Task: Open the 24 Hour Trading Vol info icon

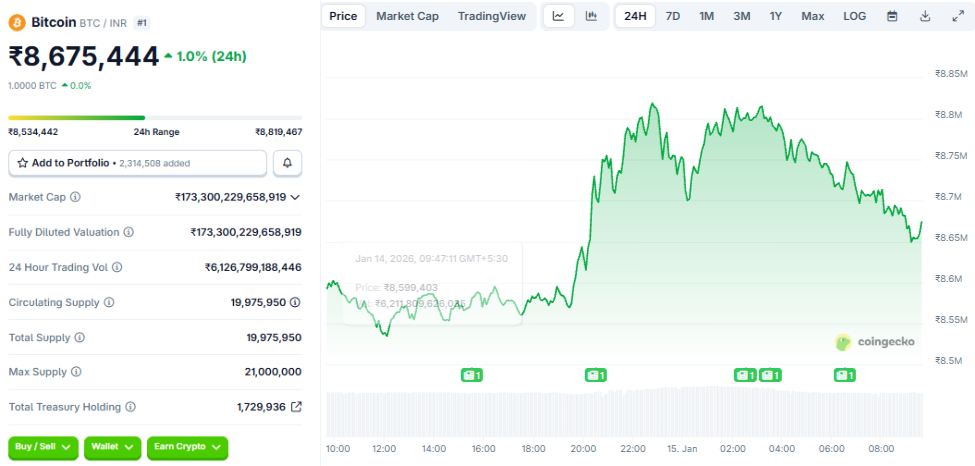Action: pyautogui.click(x=117, y=268)
